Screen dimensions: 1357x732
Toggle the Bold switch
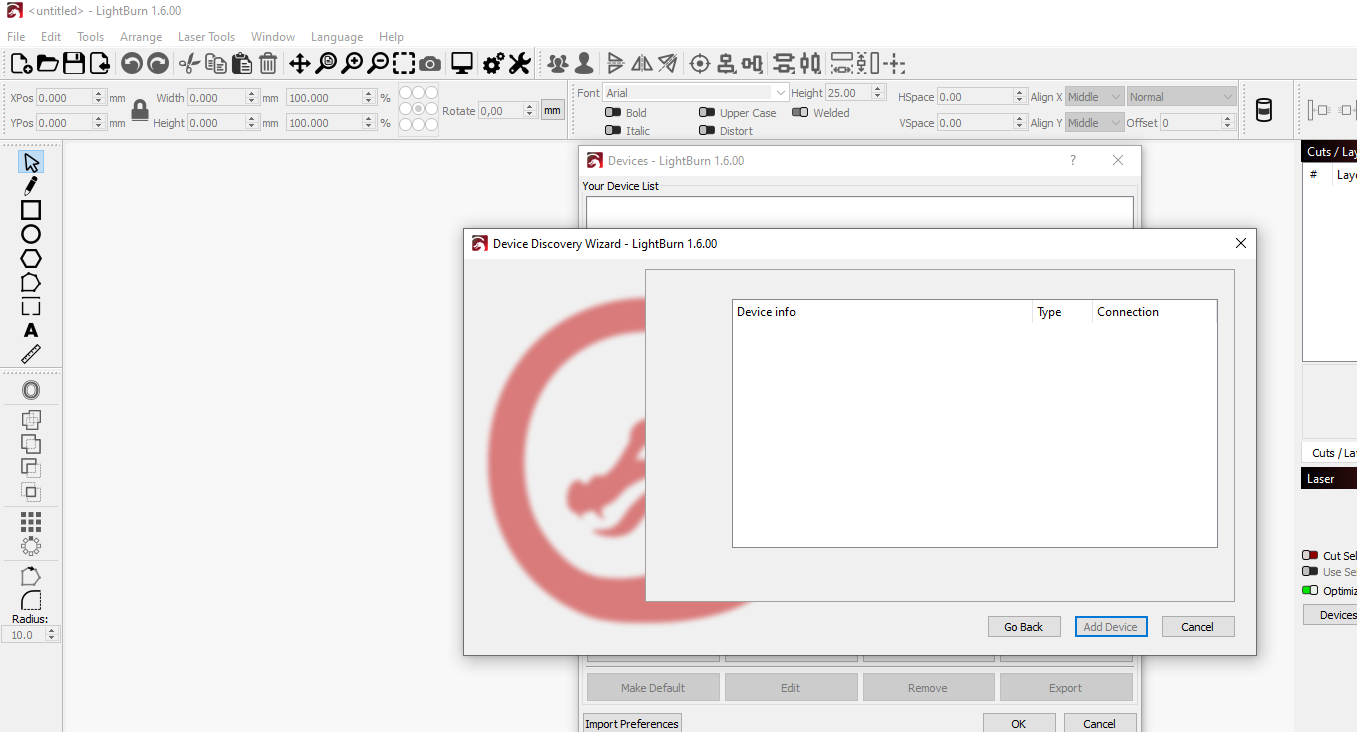[x=613, y=113]
